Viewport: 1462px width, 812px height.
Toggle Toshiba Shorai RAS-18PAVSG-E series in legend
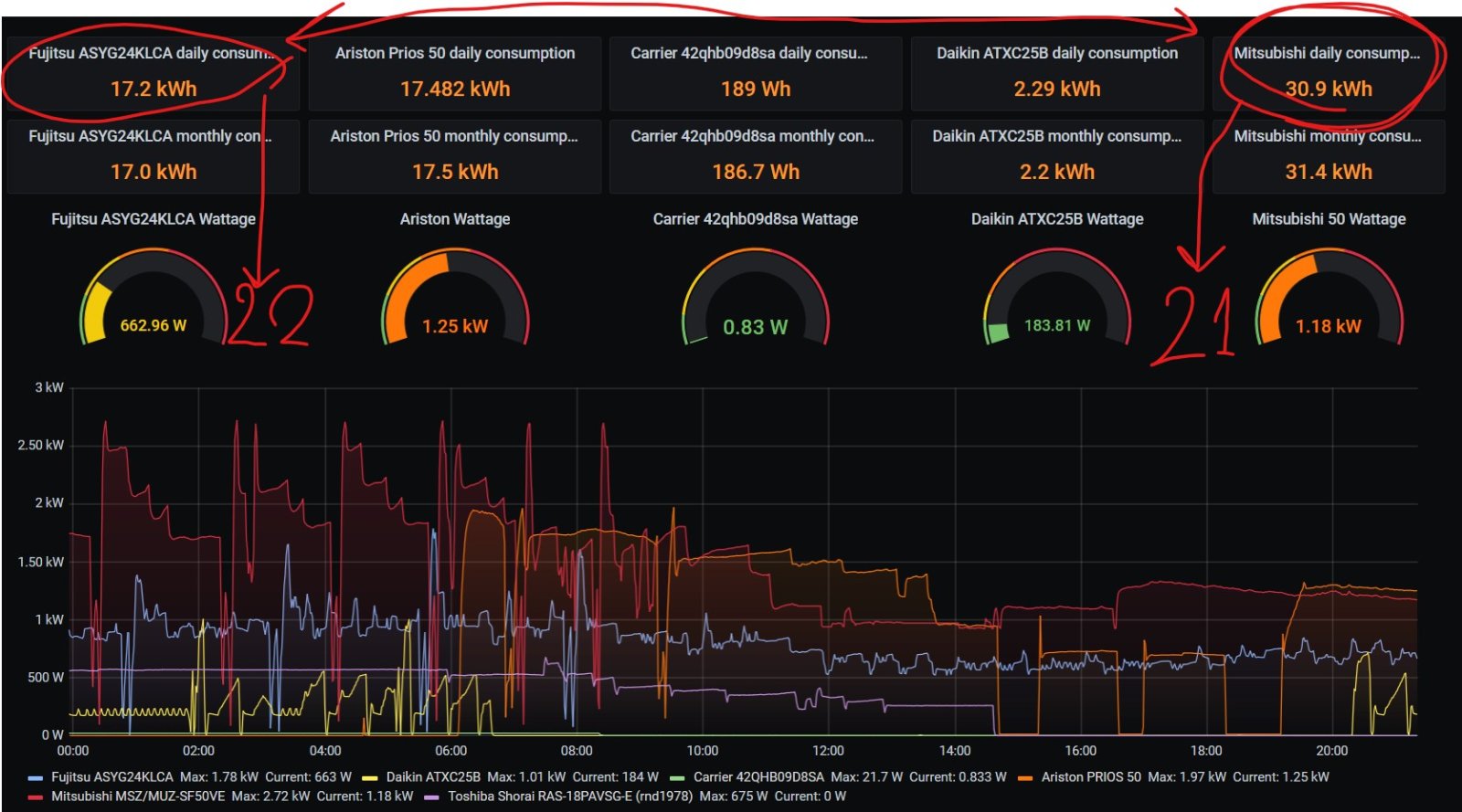[570, 796]
